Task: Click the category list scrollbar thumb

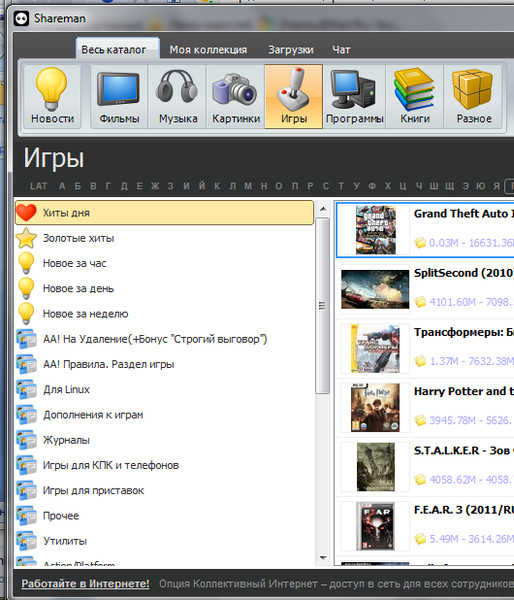Action: [x=323, y=305]
